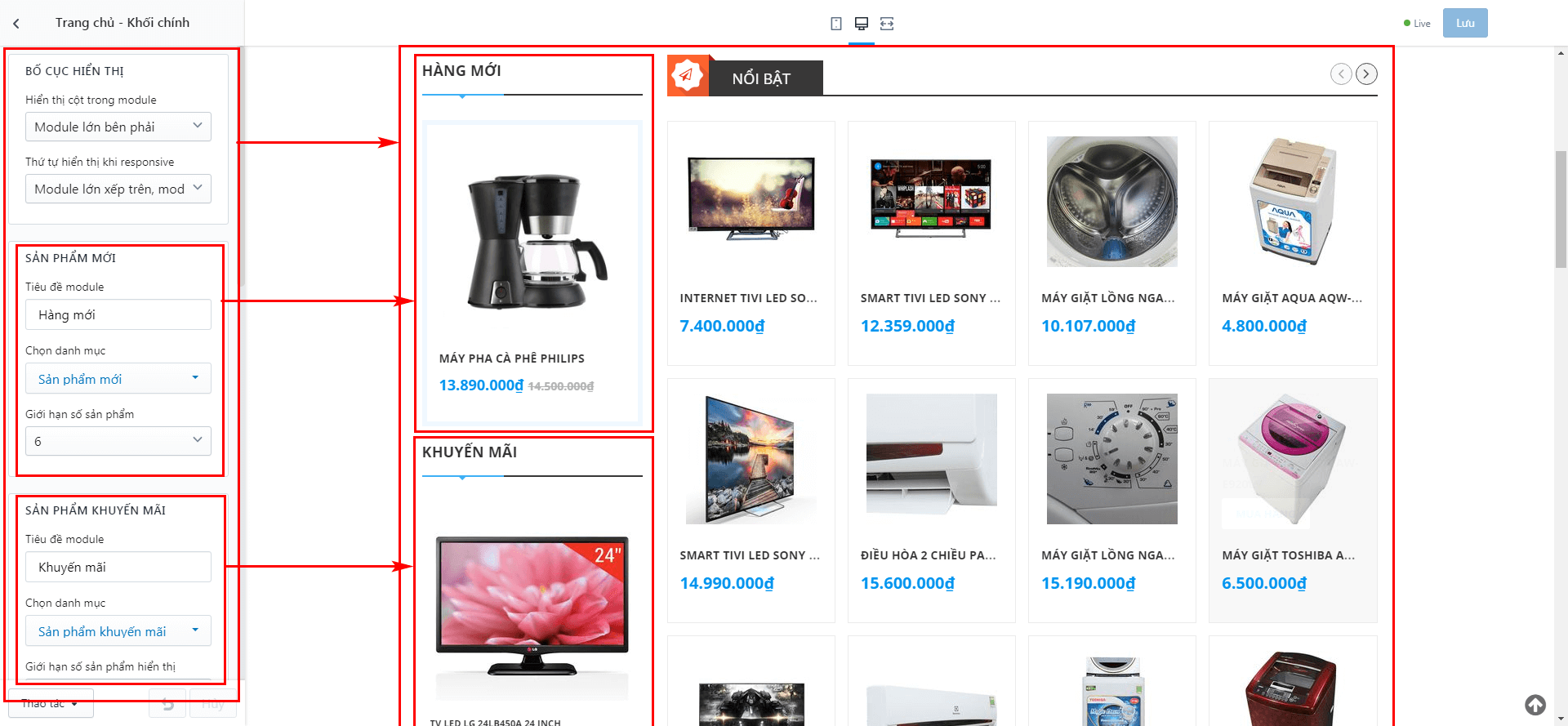This screenshot has width=1568, height=726.
Task: Switch to full-width preview mode
Action: [x=887, y=24]
